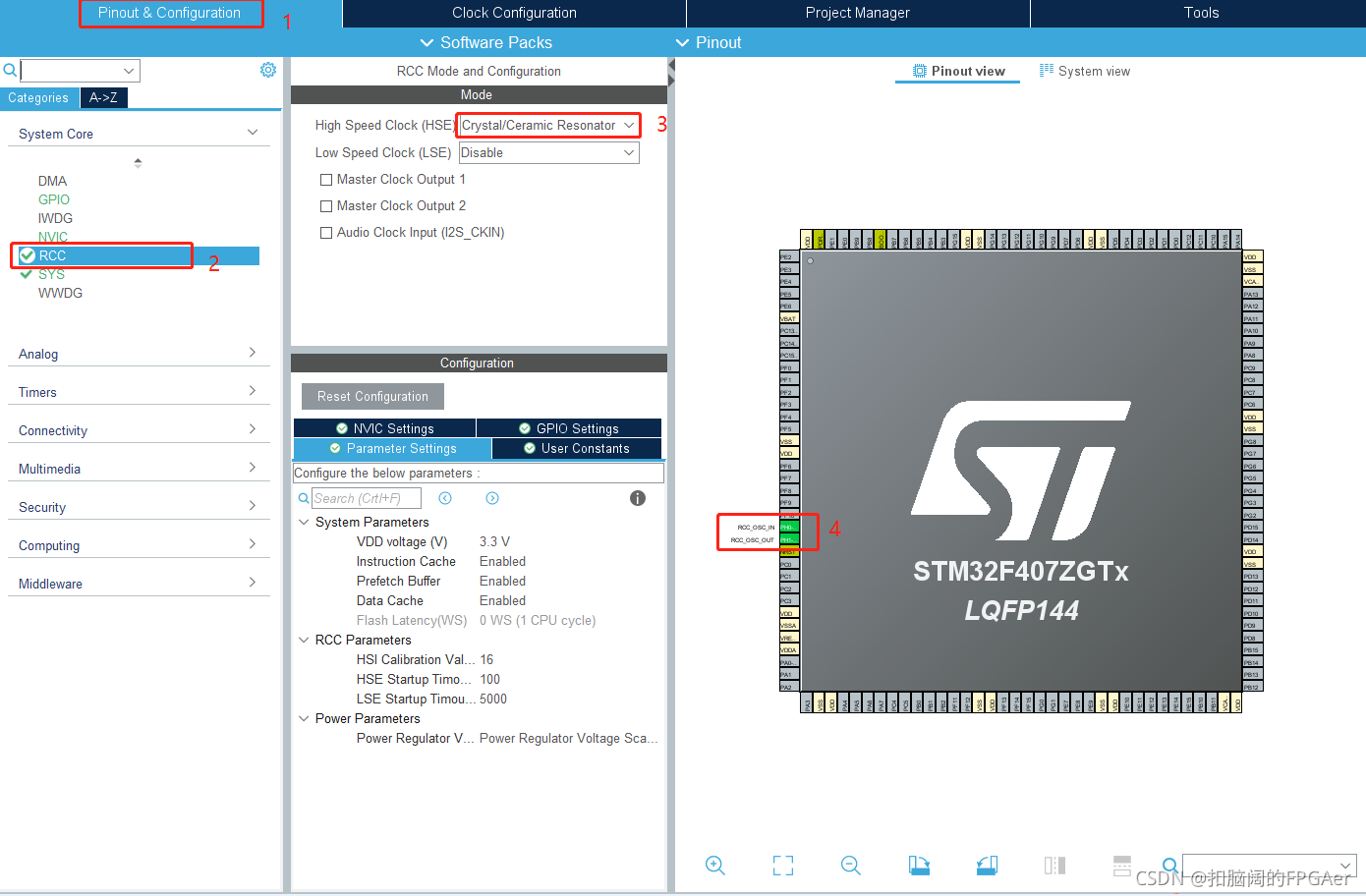Open the User Constants tab
The width and height of the screenshot is (1366, 896).
577,448
